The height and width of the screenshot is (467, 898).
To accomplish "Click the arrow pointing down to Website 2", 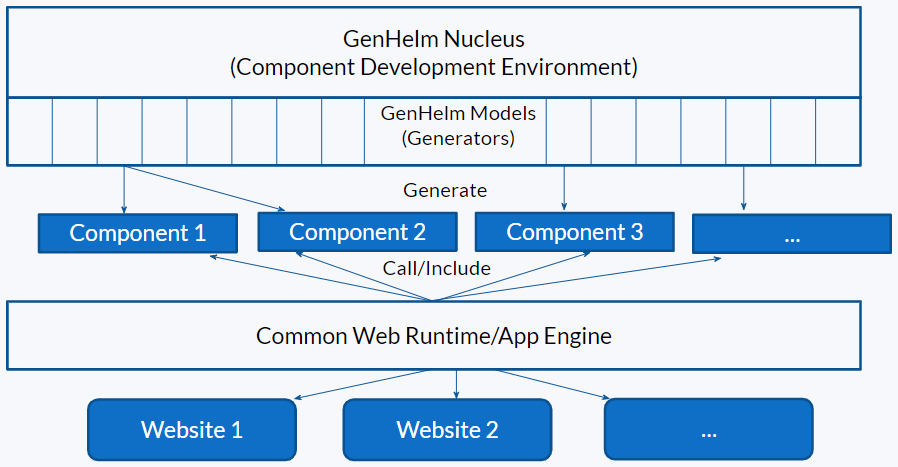I will click(x=457, y=384).
